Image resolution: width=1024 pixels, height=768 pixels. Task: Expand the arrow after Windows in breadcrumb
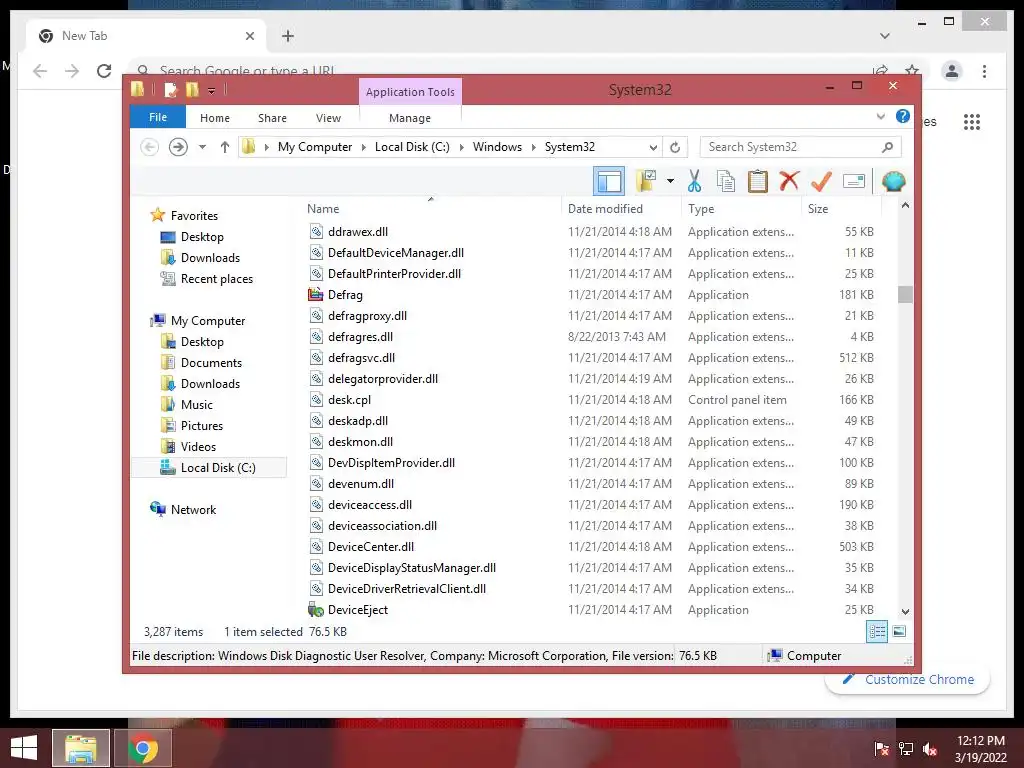[x=534, y=148]
